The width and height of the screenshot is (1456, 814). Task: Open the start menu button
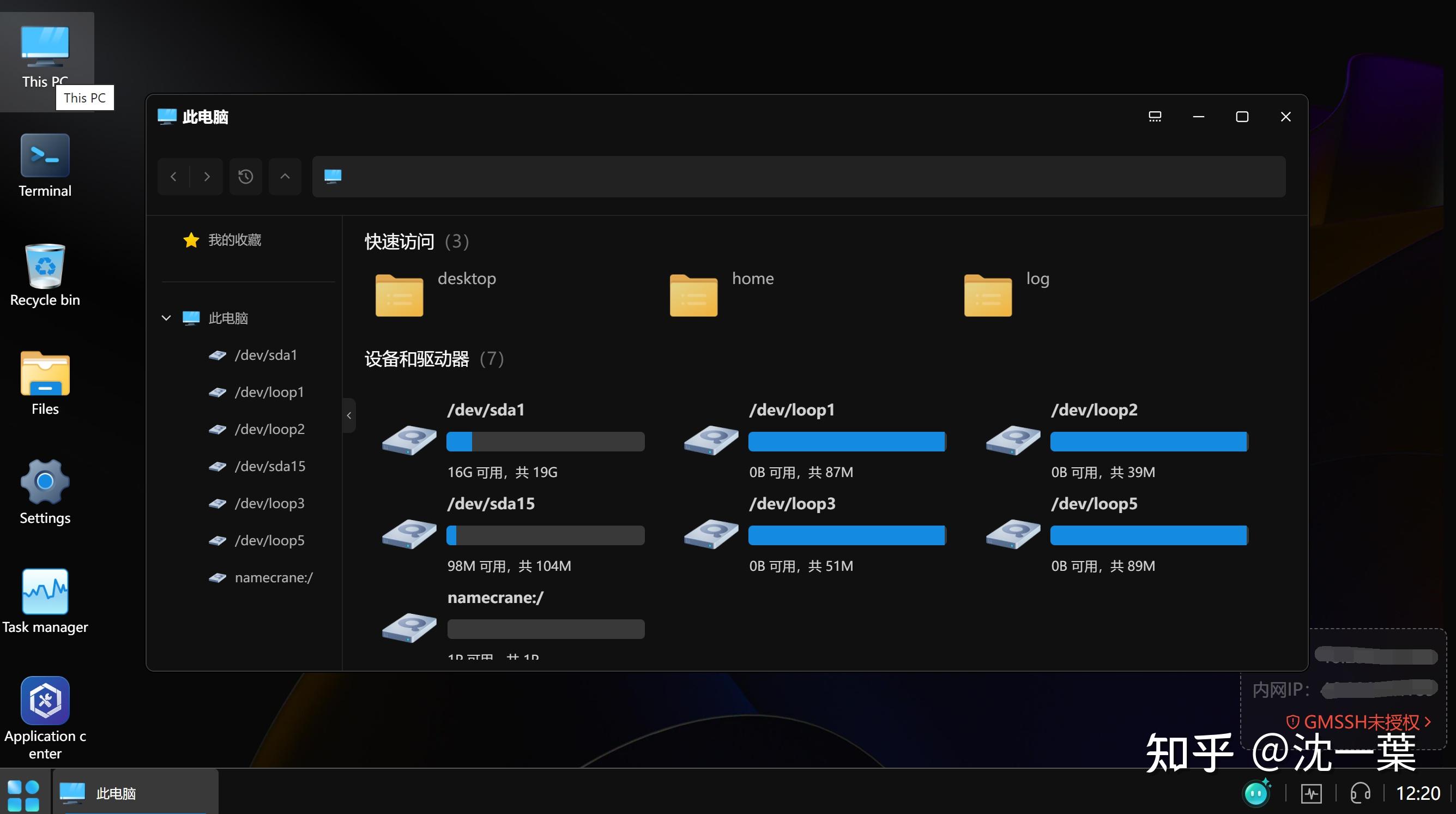point(23,795)
